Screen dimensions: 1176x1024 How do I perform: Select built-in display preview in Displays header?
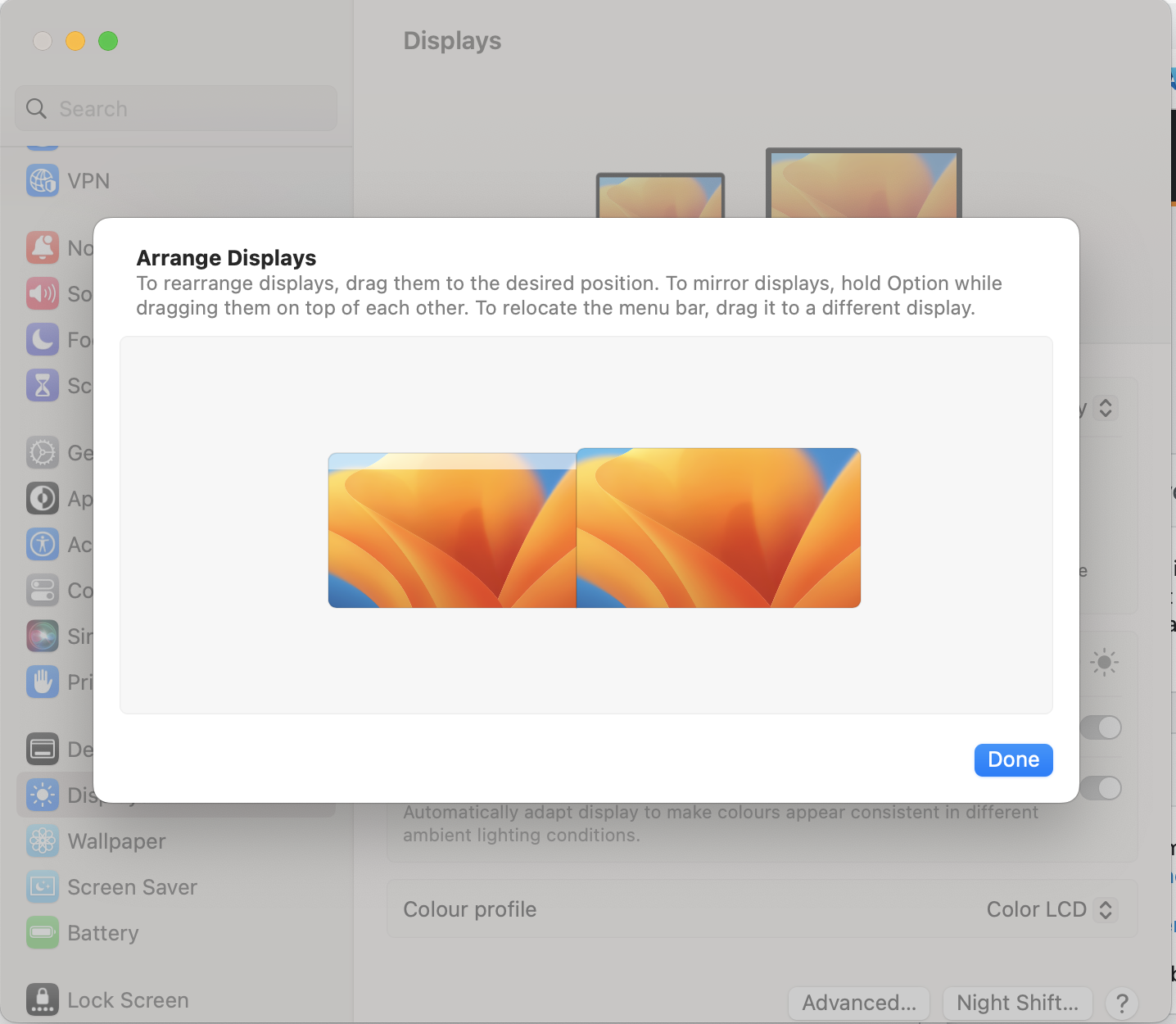click(660, 195)
